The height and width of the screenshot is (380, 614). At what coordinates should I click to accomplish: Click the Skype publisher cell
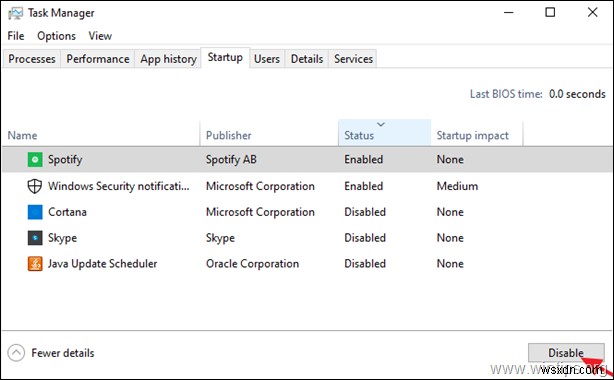coord(220,238)
